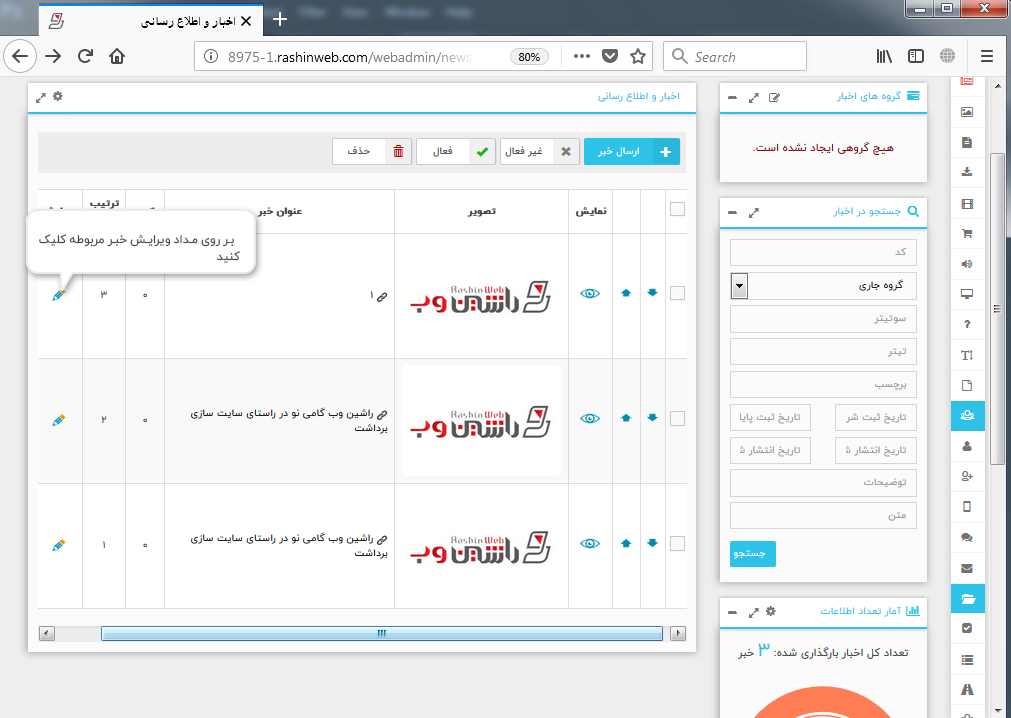
Task: Go to the browser home page
Action: (117, 56)
